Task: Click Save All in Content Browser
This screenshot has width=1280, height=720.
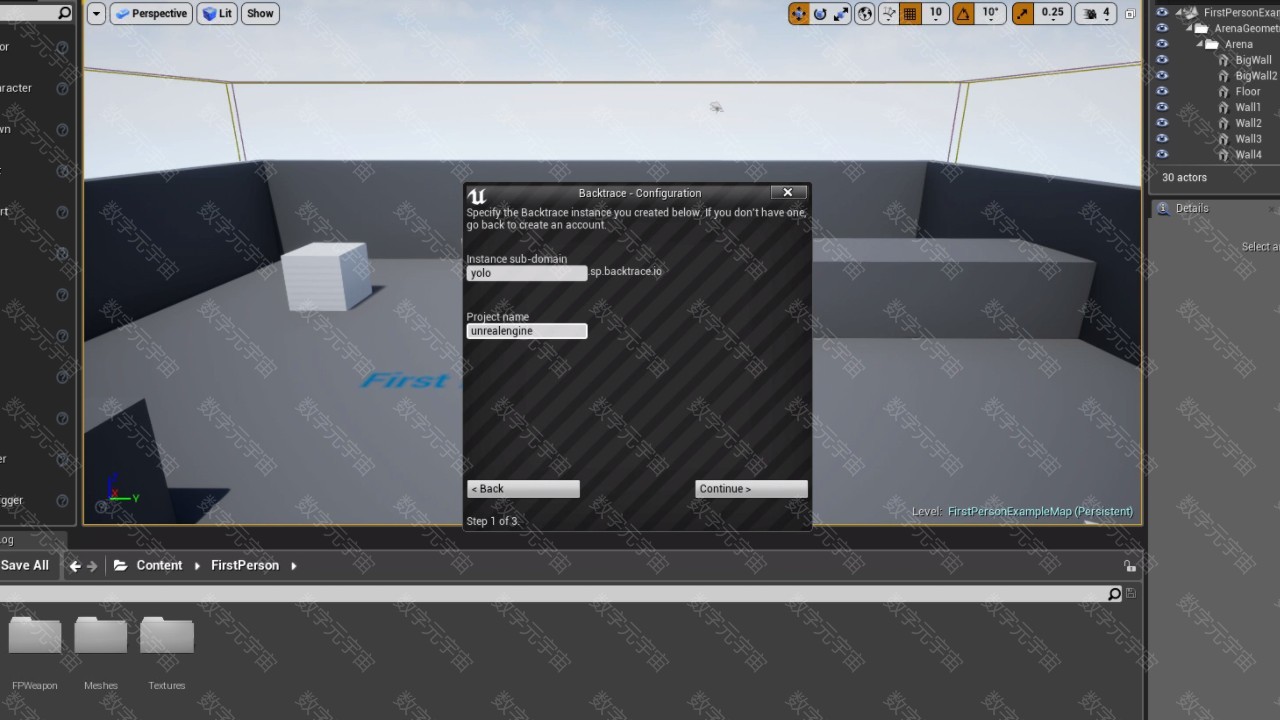Action: (24, 565)
